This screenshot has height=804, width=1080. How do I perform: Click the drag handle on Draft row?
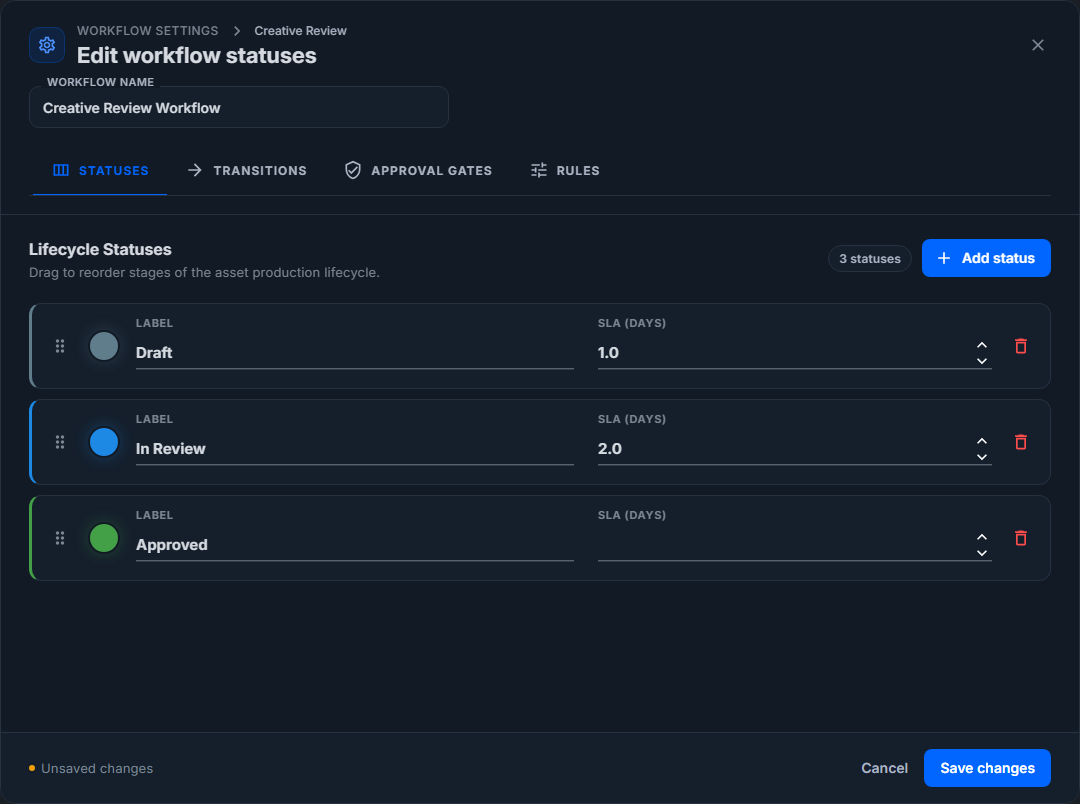coord(60,346)
